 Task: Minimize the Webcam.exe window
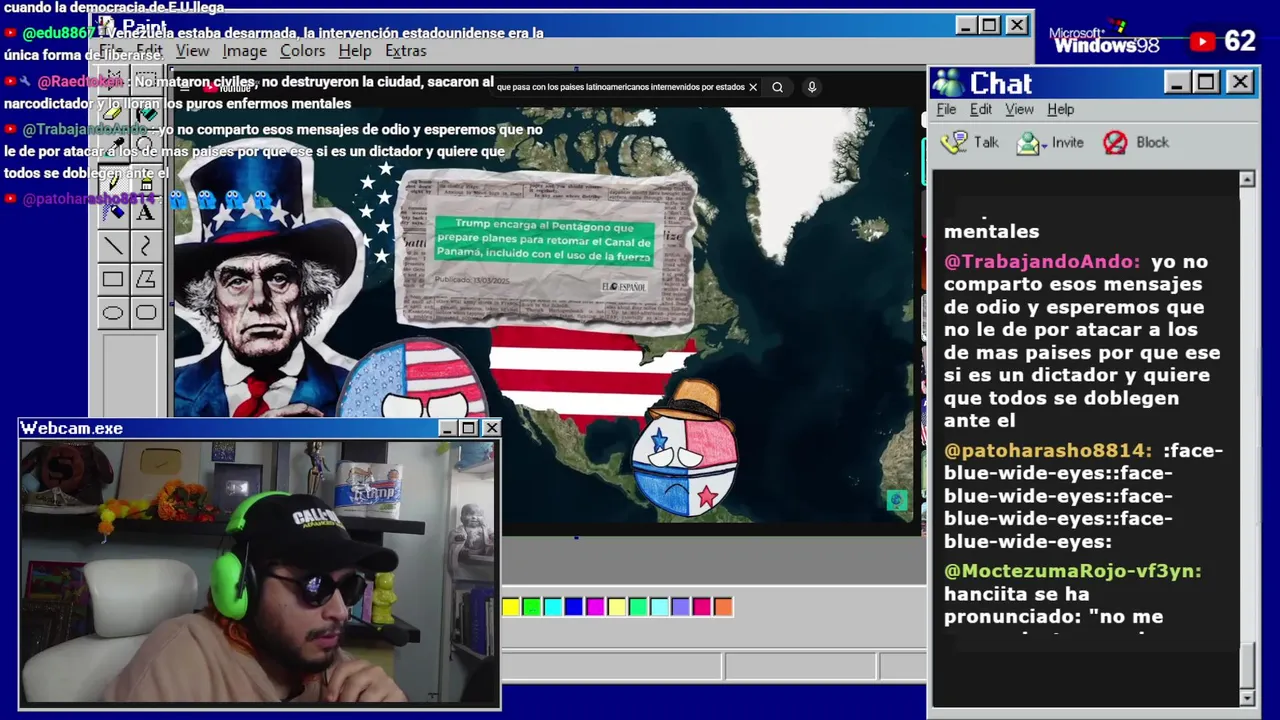tap(448, 428)
